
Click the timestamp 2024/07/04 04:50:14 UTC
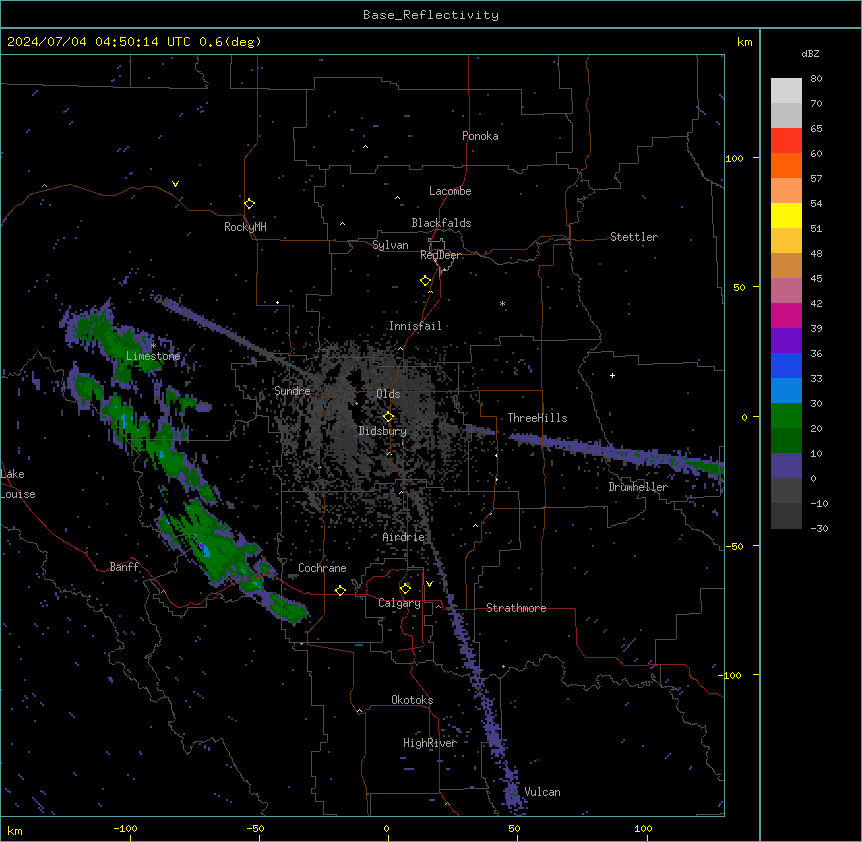[x=98, y=42]
